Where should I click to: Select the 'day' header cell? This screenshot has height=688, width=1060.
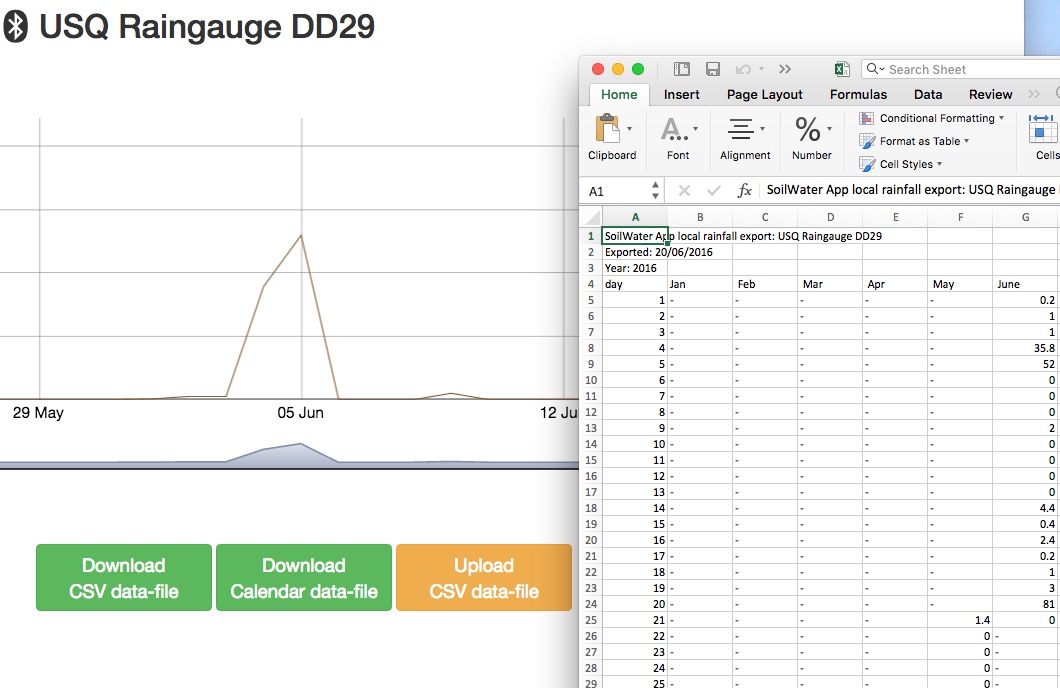tap(635, 284)
